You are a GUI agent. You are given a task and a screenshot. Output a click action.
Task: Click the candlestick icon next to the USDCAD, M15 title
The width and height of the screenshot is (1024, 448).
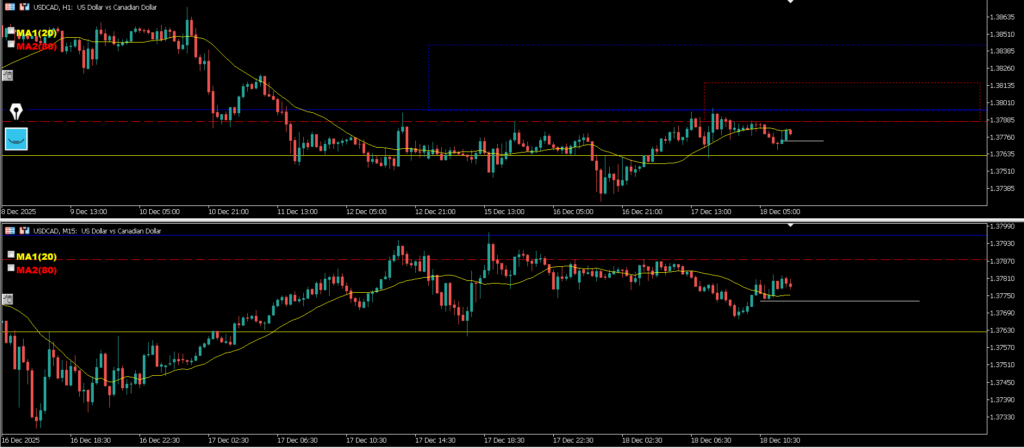tap(24, 230)
